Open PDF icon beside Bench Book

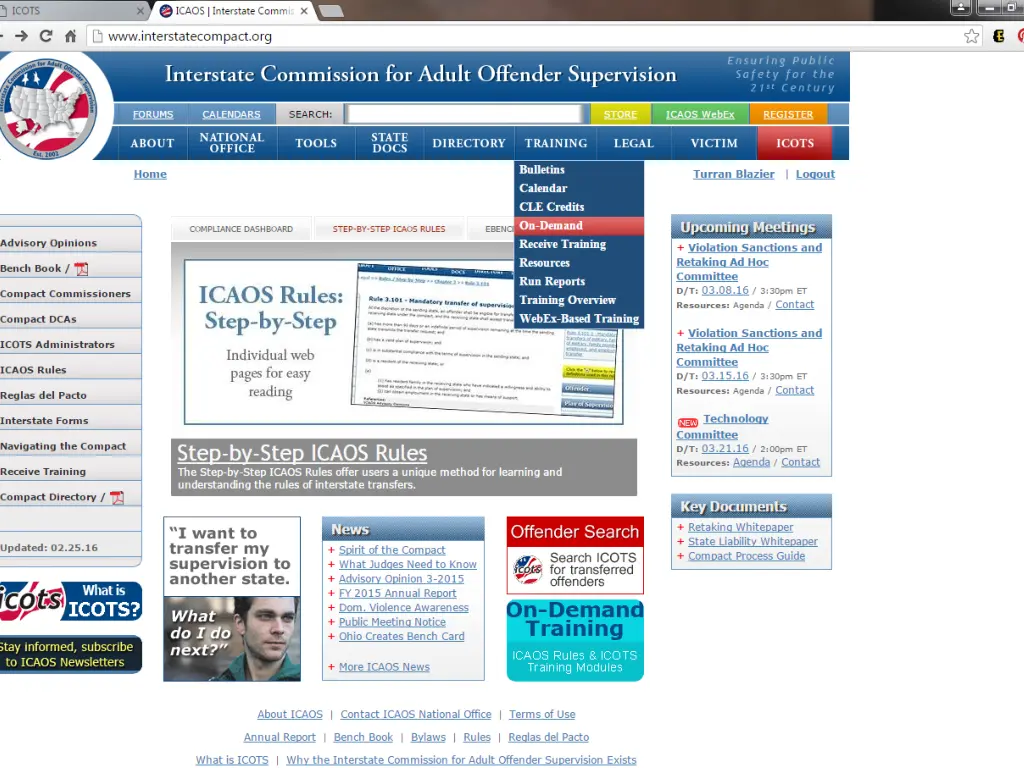click(81, 268)
